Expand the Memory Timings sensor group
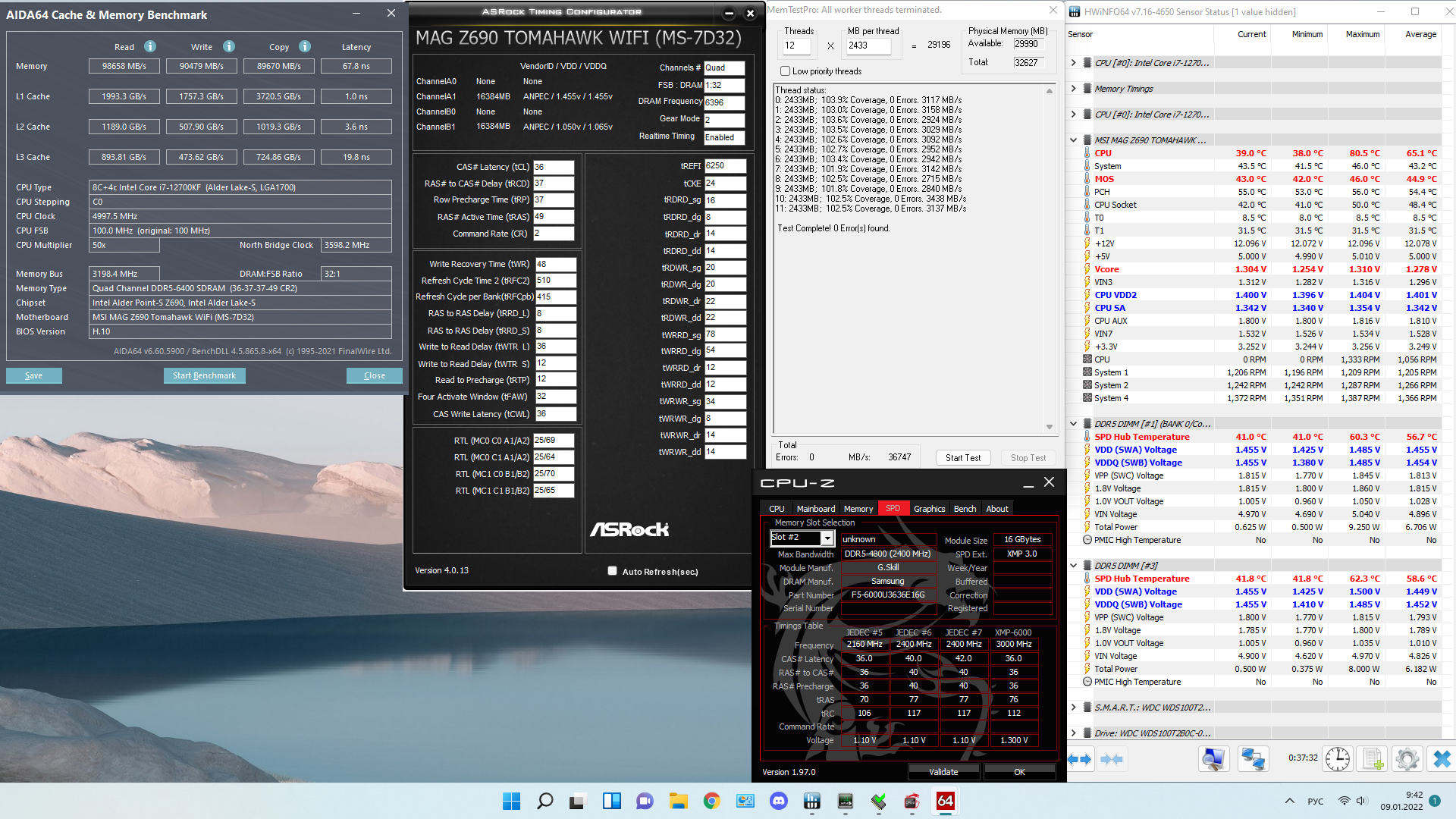This screenshot has width=1456, height=819. 1073,89
